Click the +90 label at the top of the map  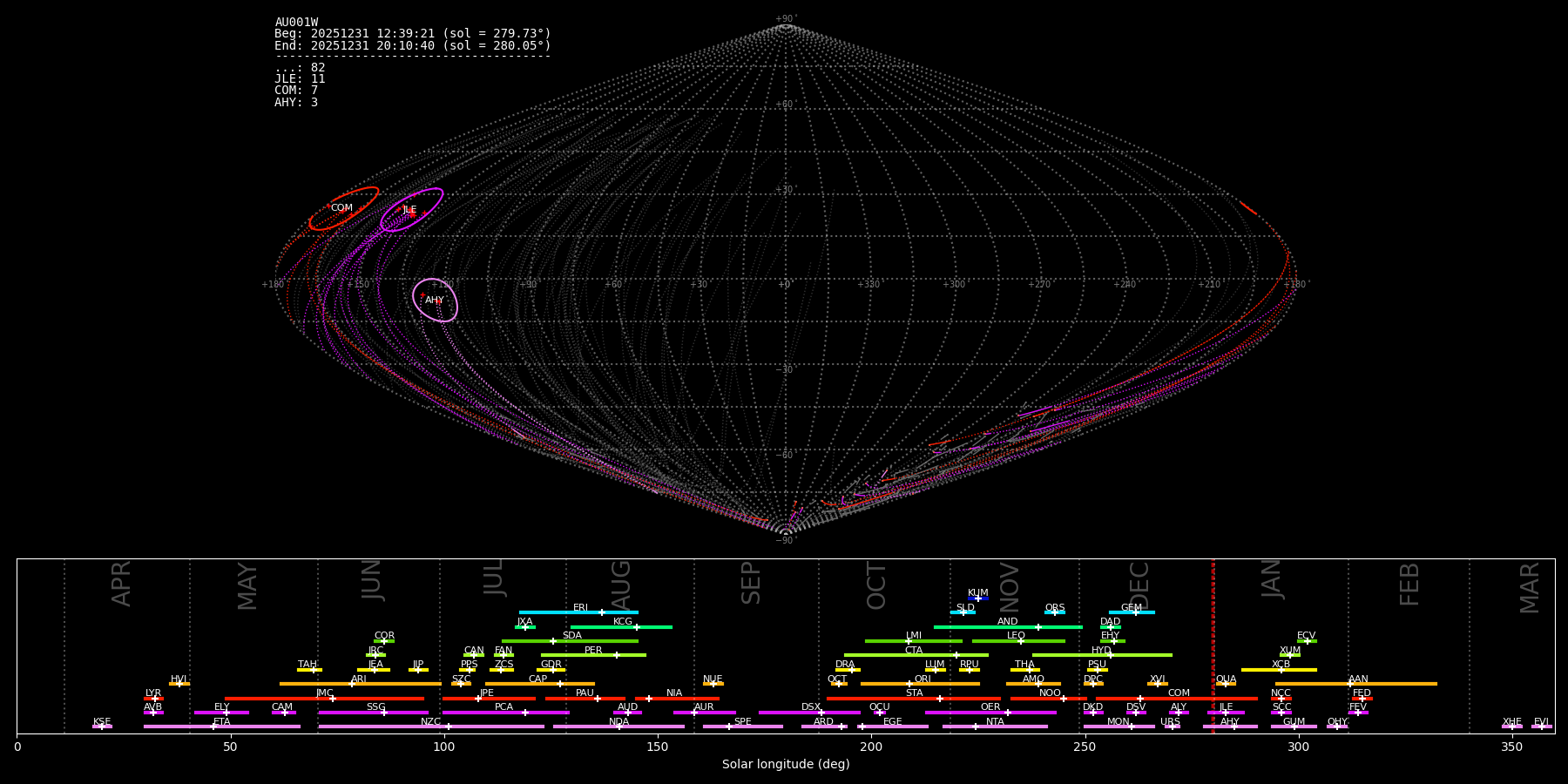click(x=785, y=19)
